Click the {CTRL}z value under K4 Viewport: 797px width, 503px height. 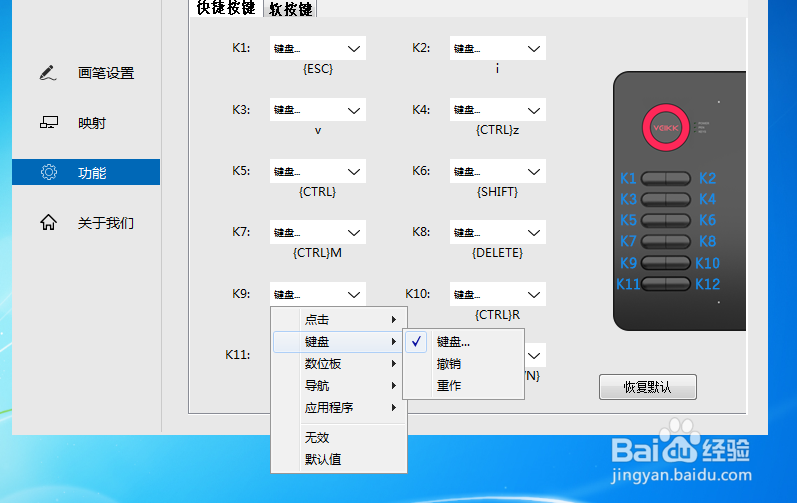point(497,130)
